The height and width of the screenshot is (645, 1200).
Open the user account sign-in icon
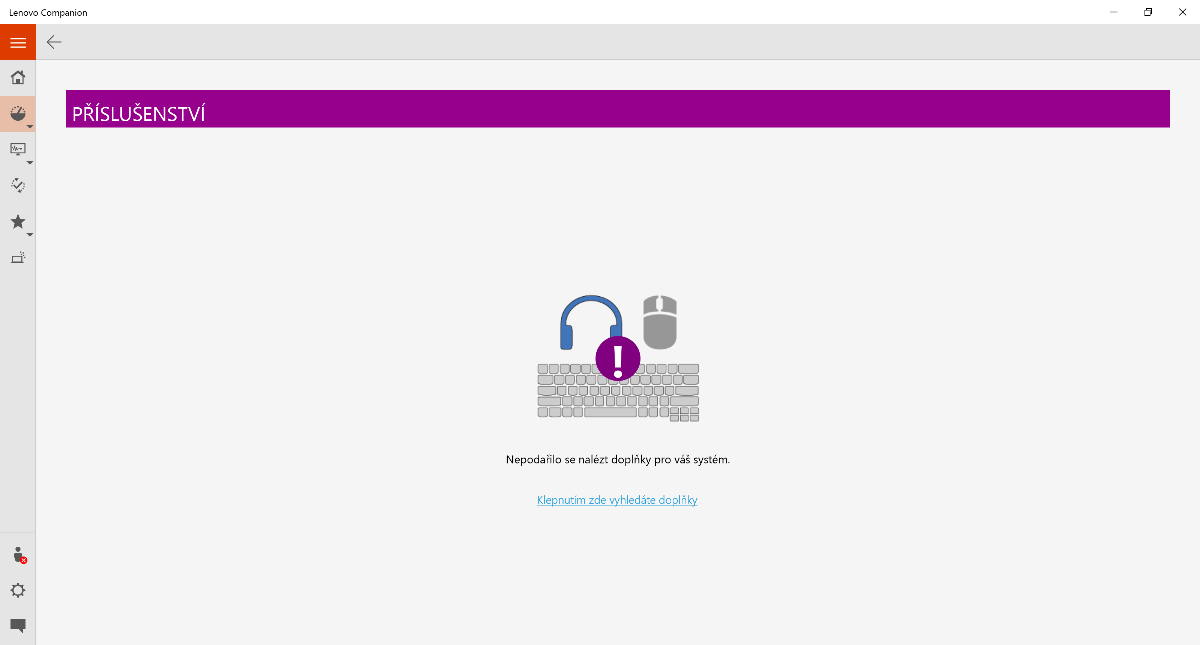click(x=17, y=555)
